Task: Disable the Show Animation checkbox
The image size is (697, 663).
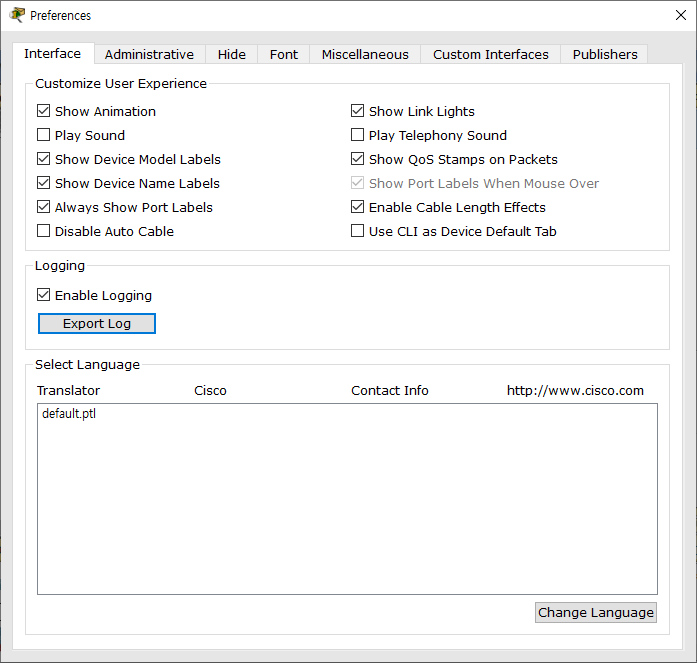Action: point(44,111)
